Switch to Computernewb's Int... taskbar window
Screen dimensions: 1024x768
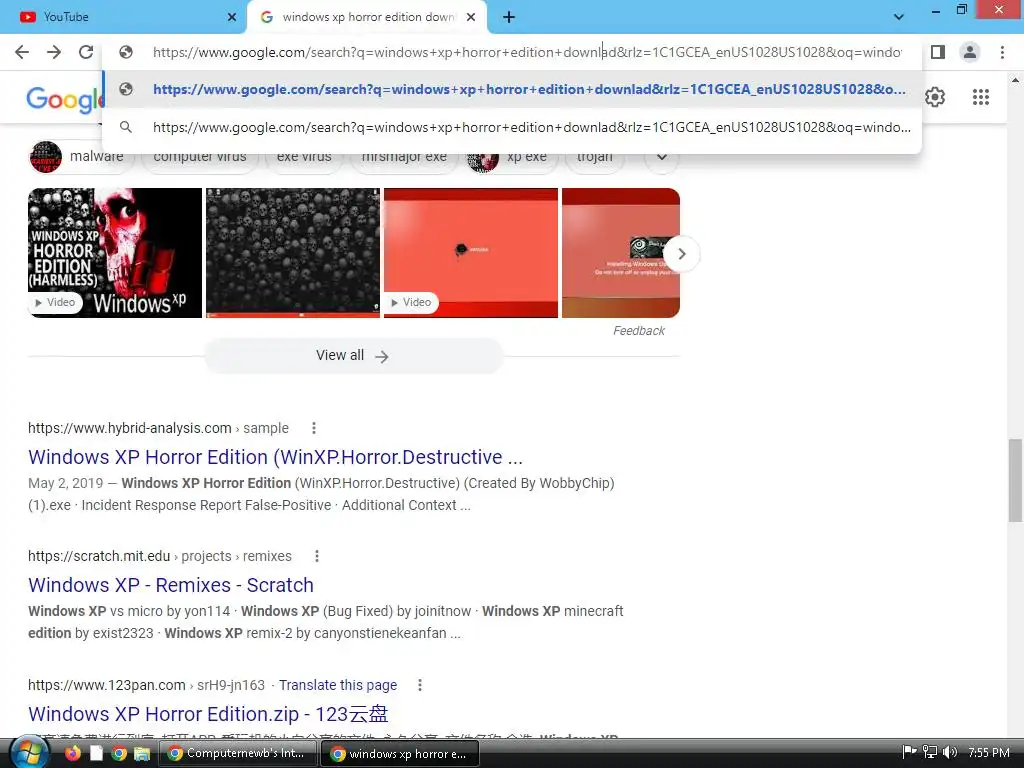238,753
